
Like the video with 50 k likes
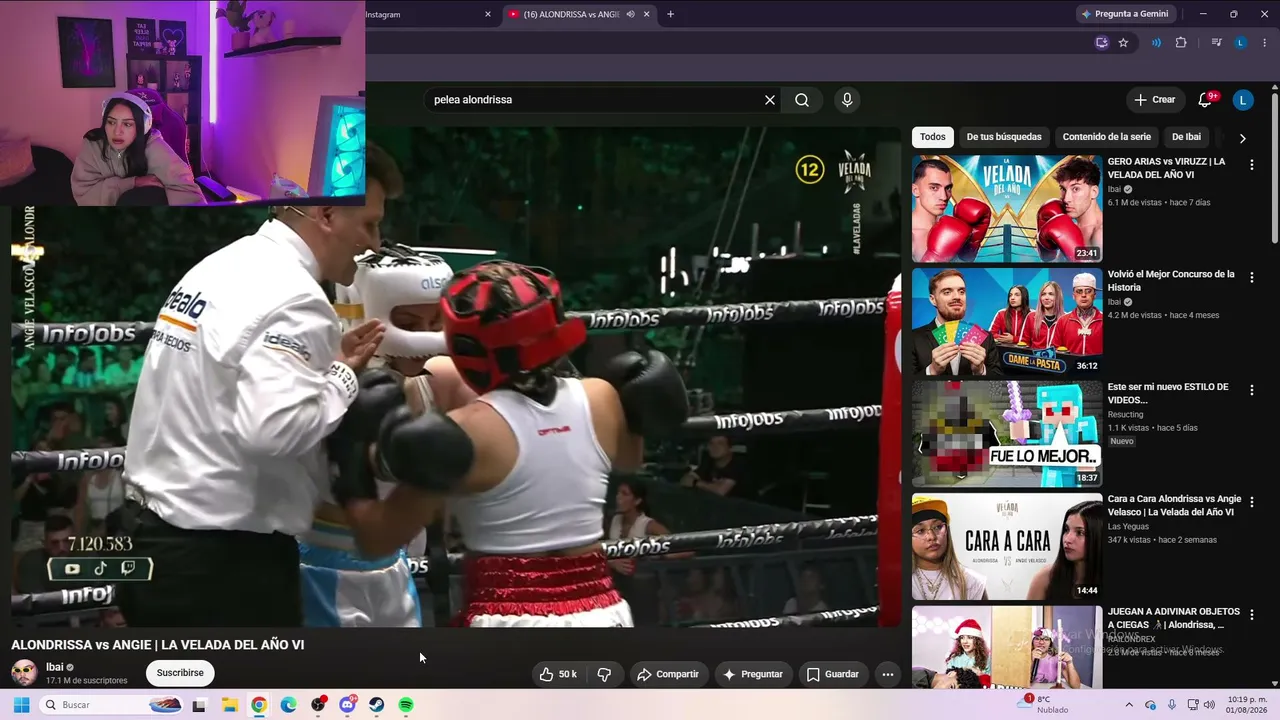coord(558,674)
